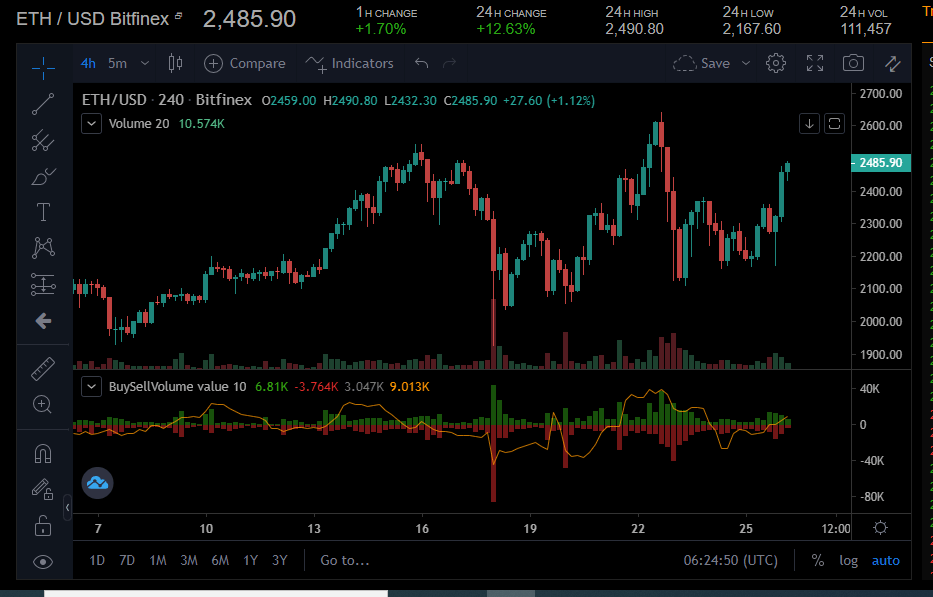Toggle log scale
The width and height of the screenshot is (933, 597).
(x=849, y=561)
